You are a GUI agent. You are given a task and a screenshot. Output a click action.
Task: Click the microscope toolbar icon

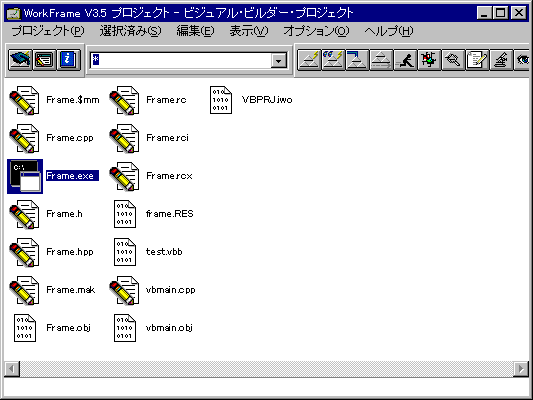(501, 60)
